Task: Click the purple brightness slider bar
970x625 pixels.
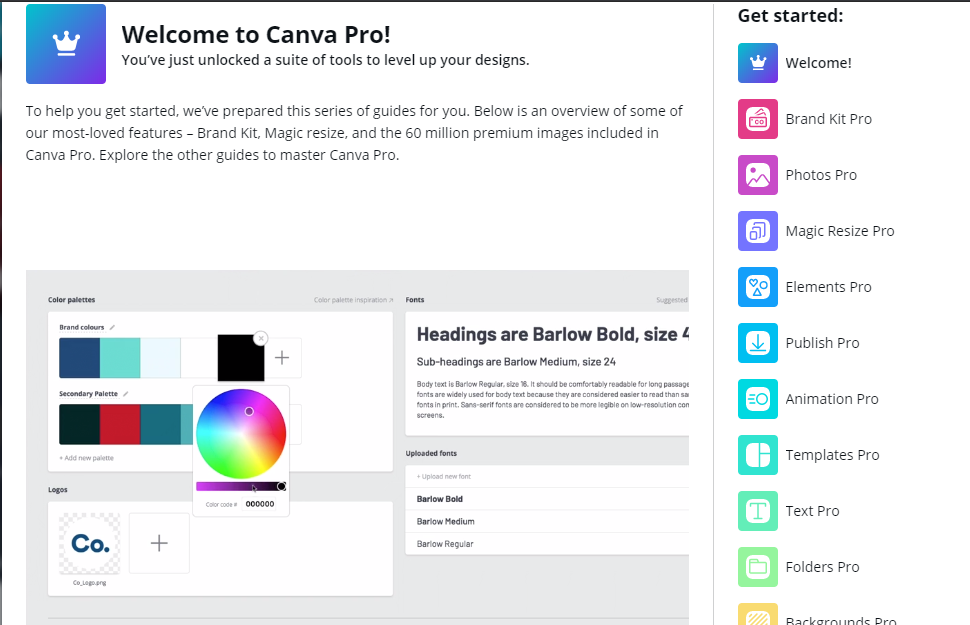Action: coord(240,486)
